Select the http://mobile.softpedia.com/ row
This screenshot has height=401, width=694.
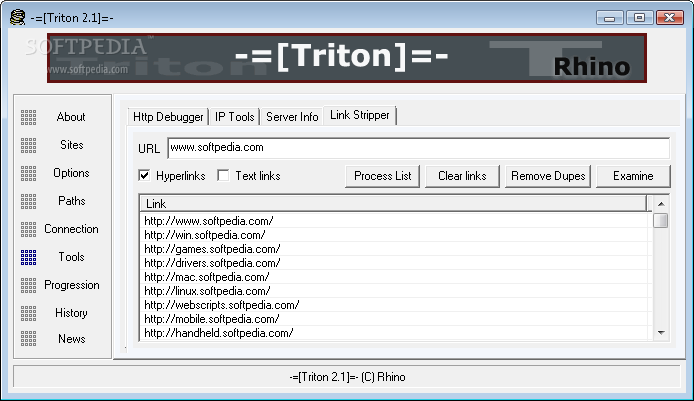pos(395,319)
